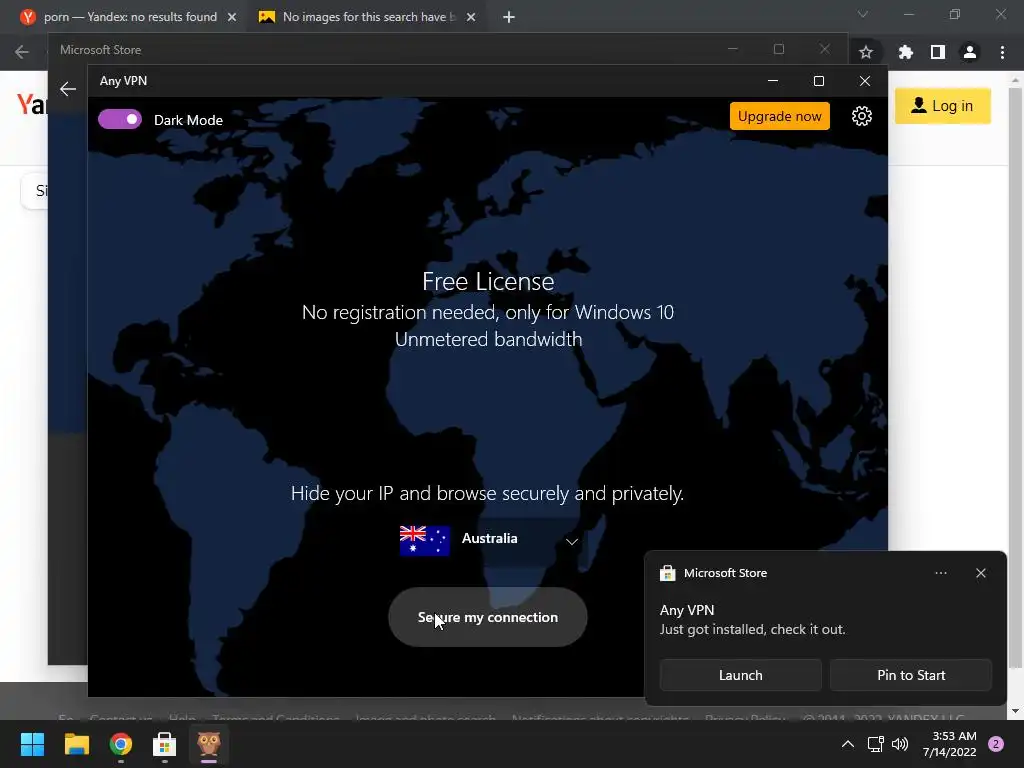This screenshot has width=1024, height=768.
Task: Open Microsoft Store from taskbar
Action: pyautogui.click(x=165, y=744)
